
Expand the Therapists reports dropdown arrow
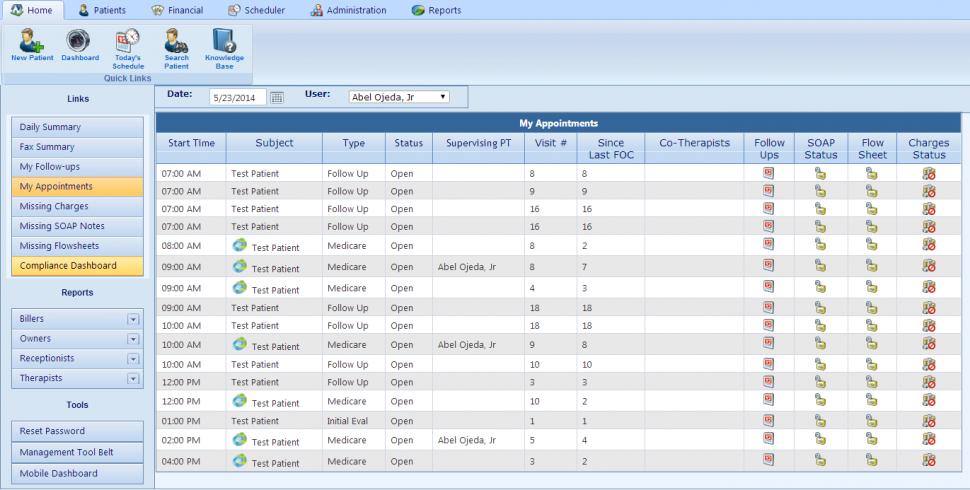132,378
